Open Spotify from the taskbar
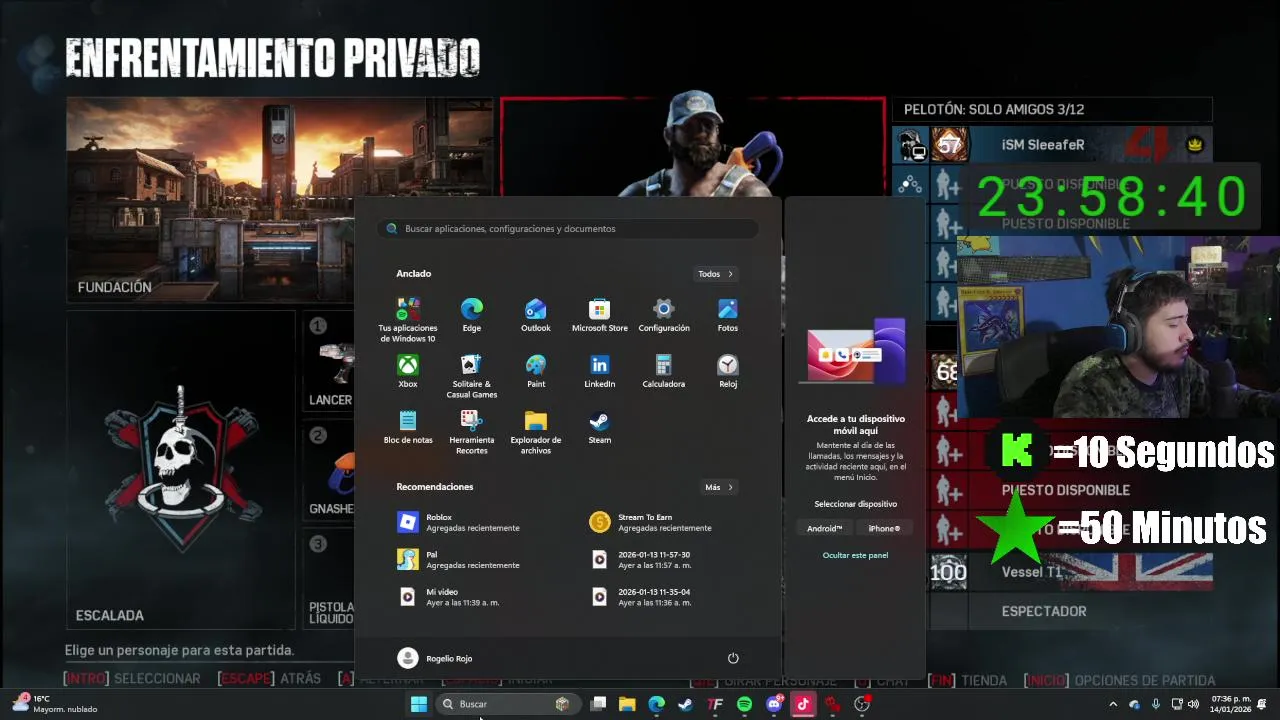 [x=744, y=704]
